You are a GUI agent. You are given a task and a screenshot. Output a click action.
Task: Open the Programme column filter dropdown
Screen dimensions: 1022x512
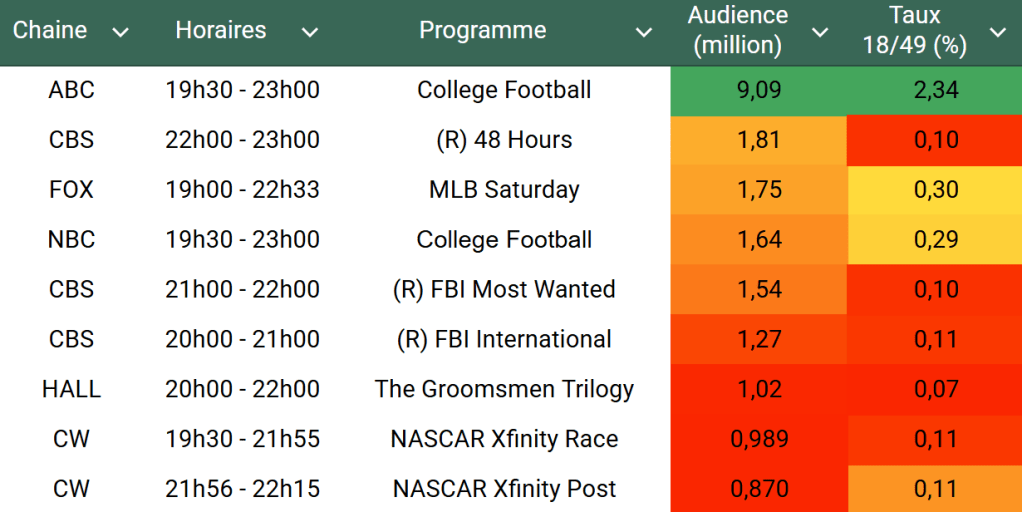point(644,33)
